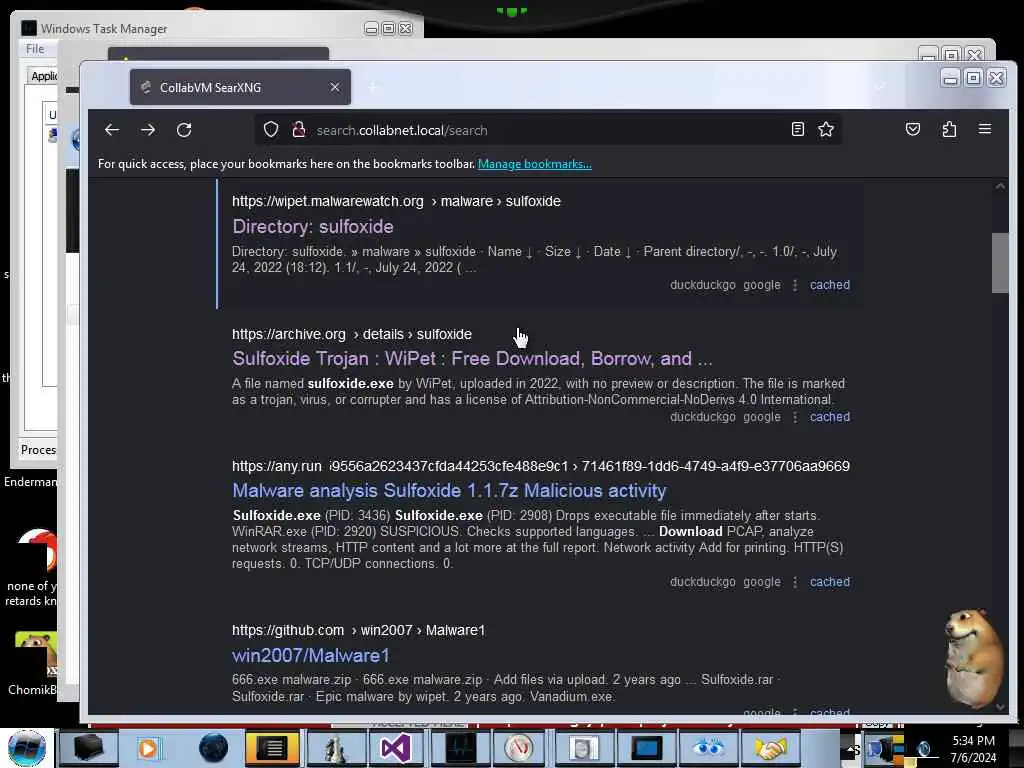Image resolution: width=1024 pixels, height=768 pixels.
Task: Open the highlighted list-window taskbar item
Action: coord(272,748)
